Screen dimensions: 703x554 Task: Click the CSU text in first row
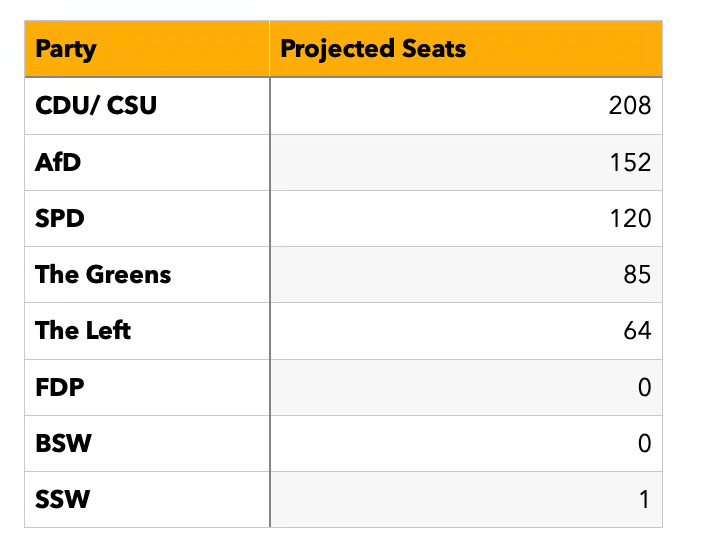click(132, 106)
